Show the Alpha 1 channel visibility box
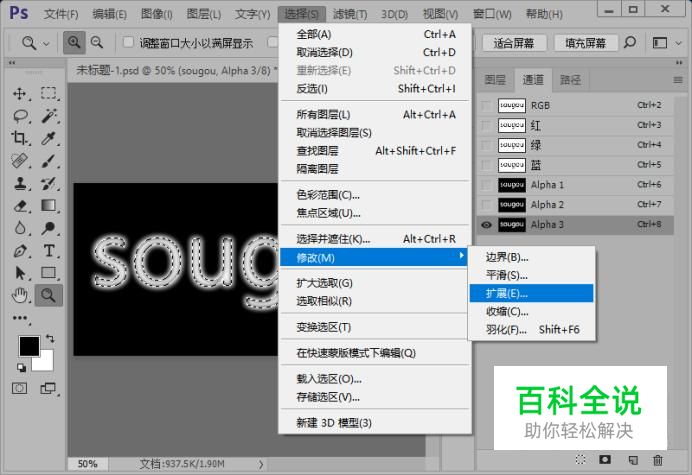692x475 pixels. tap(486, 185)
